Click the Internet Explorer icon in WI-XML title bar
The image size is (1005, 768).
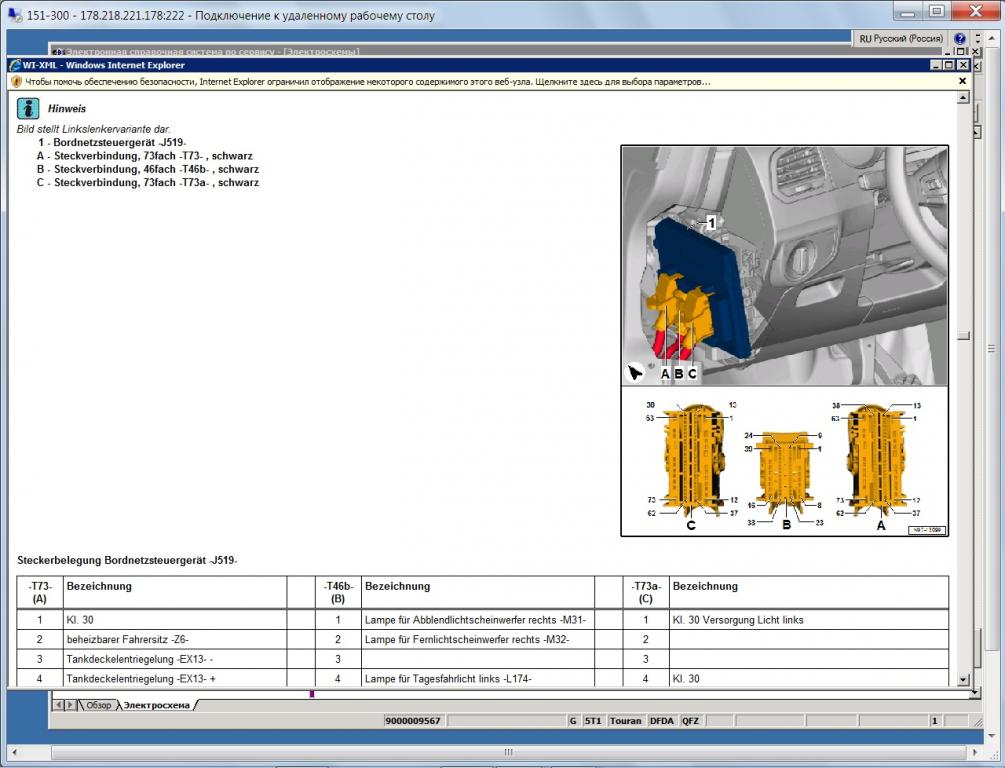(x=15, y=65)
